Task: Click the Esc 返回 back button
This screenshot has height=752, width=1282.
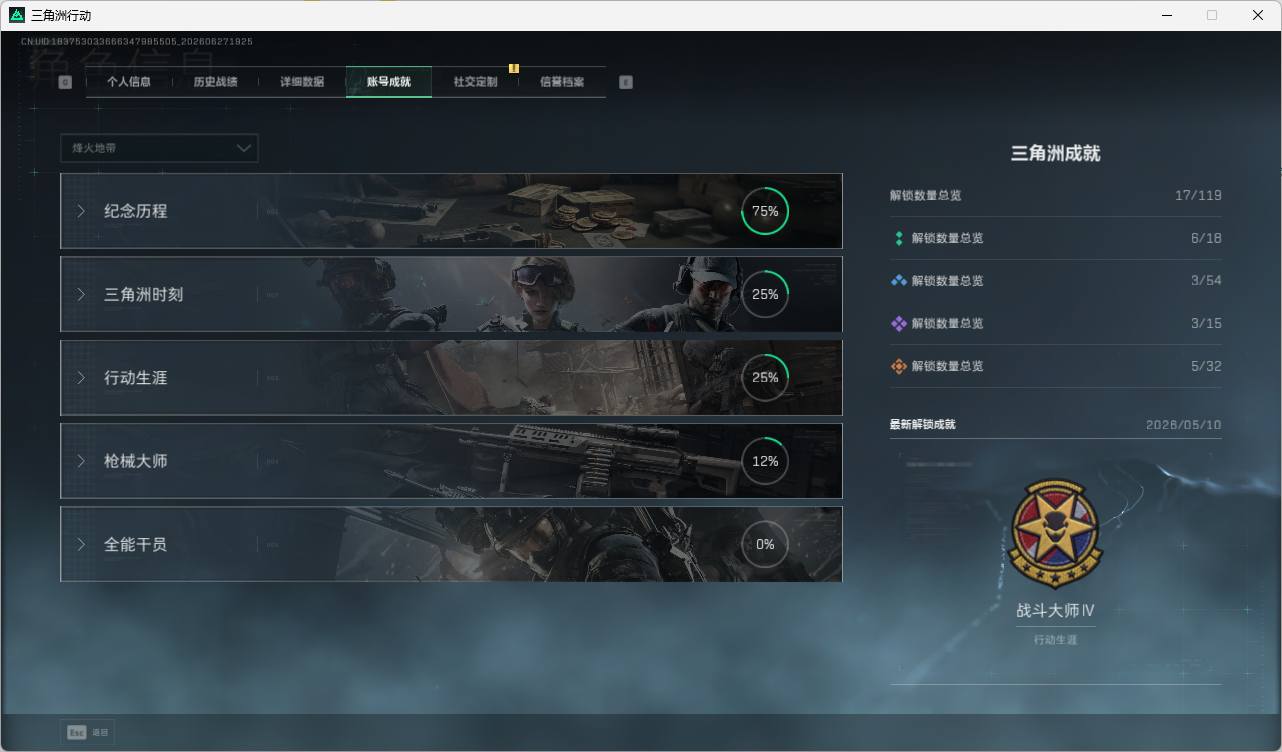Action: coord(87,732)
